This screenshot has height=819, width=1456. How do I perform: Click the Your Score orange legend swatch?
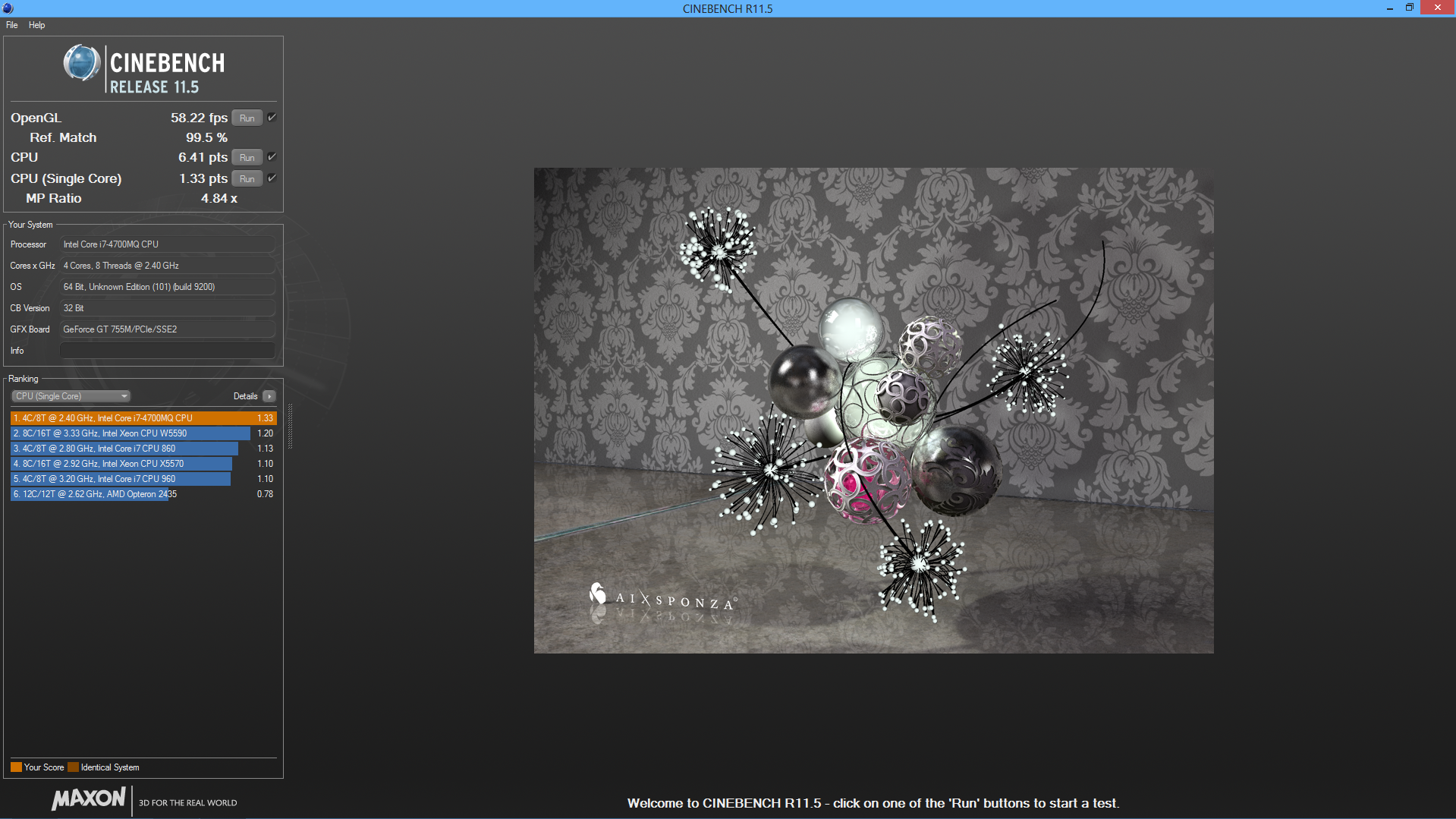click(16, 767)
